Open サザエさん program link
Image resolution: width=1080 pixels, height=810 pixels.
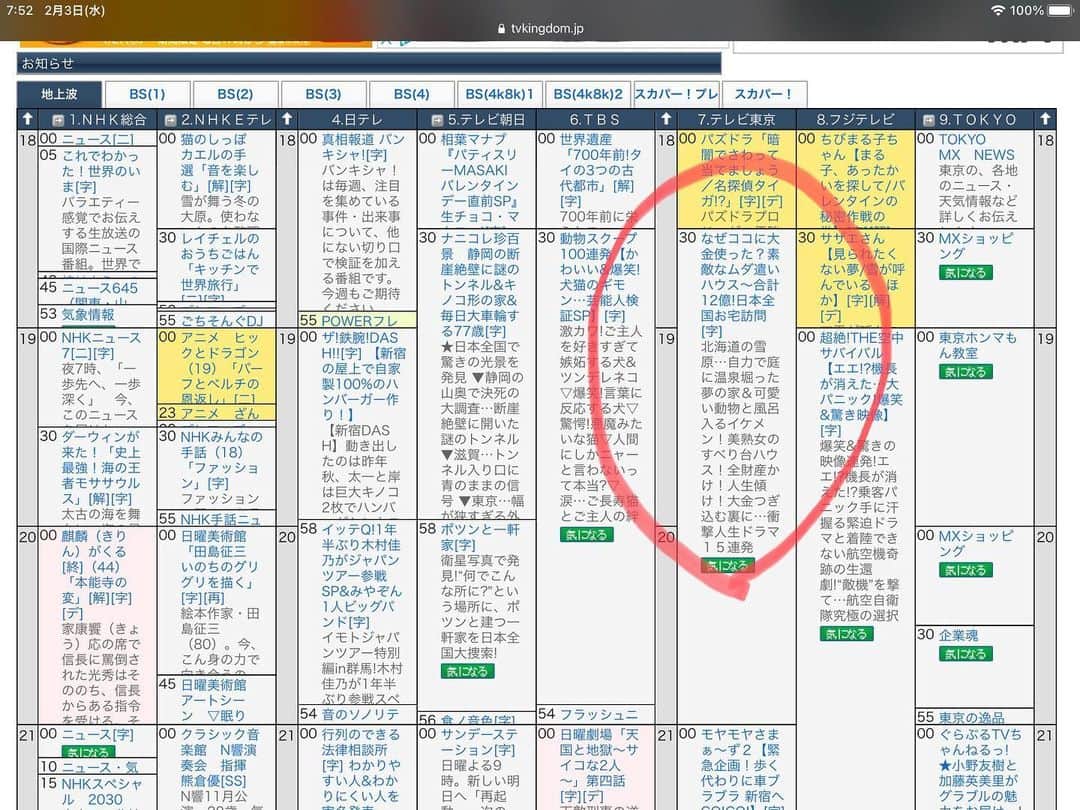(x=862, y=277)
